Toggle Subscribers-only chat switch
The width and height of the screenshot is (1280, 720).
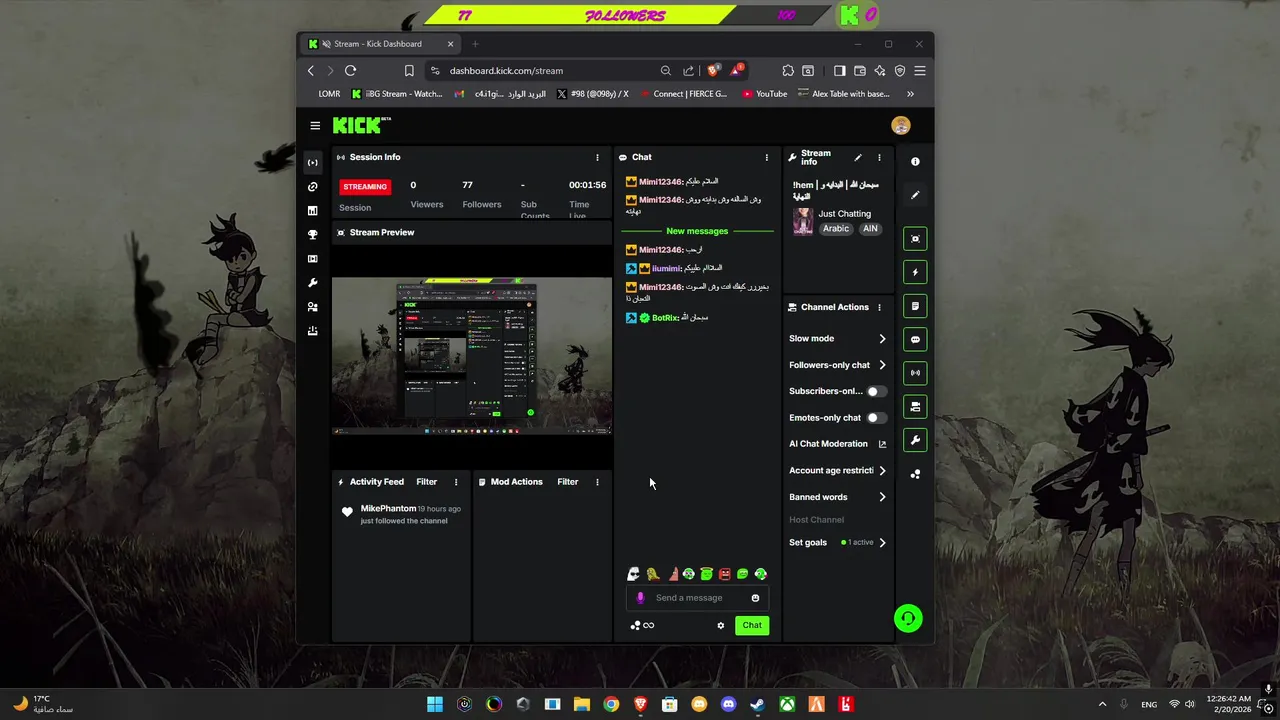pos(876,391)
